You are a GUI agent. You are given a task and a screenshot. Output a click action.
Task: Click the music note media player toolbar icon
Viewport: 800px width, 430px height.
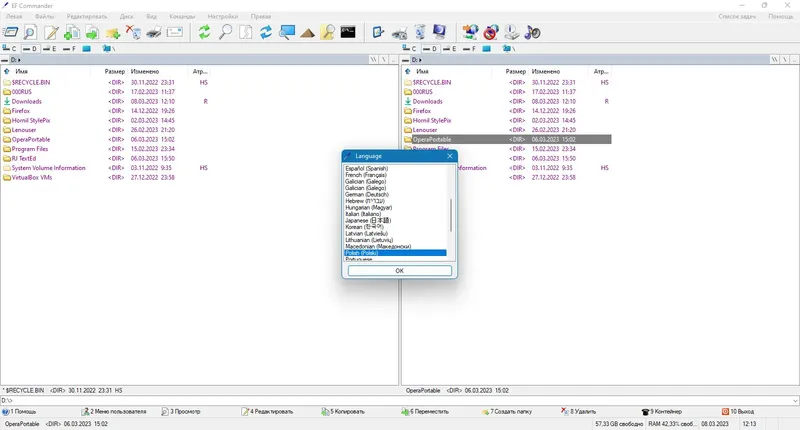[x=532, y=33]
